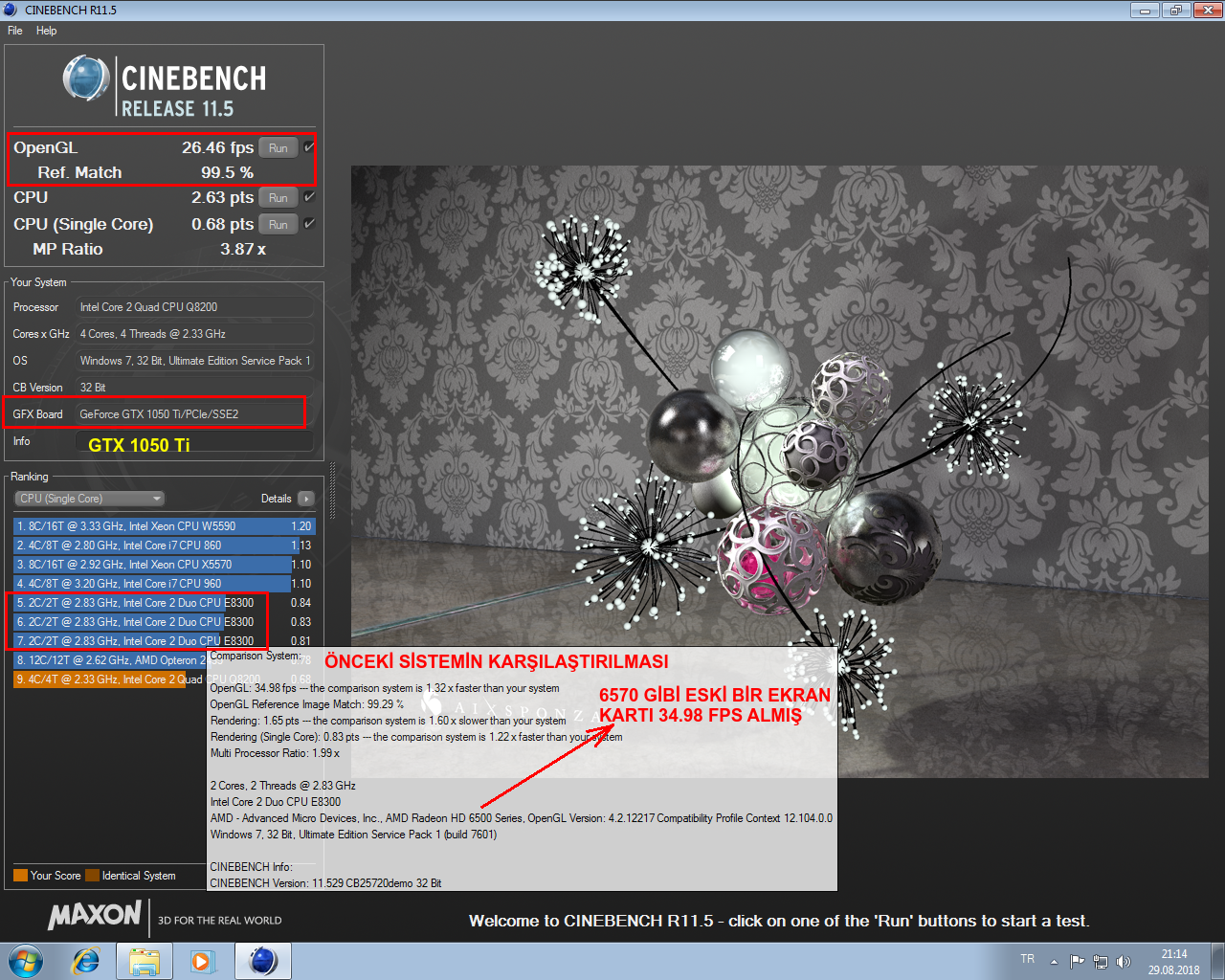Select ranking row 1 Intel Xeon CPU W5590

click(164, 526)
